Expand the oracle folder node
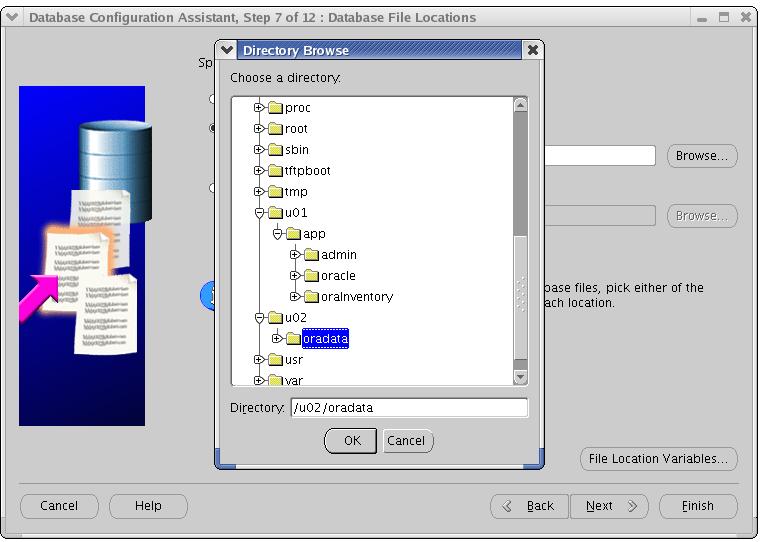Viewport: 762px width, 542px height. [x=295, y=276]
